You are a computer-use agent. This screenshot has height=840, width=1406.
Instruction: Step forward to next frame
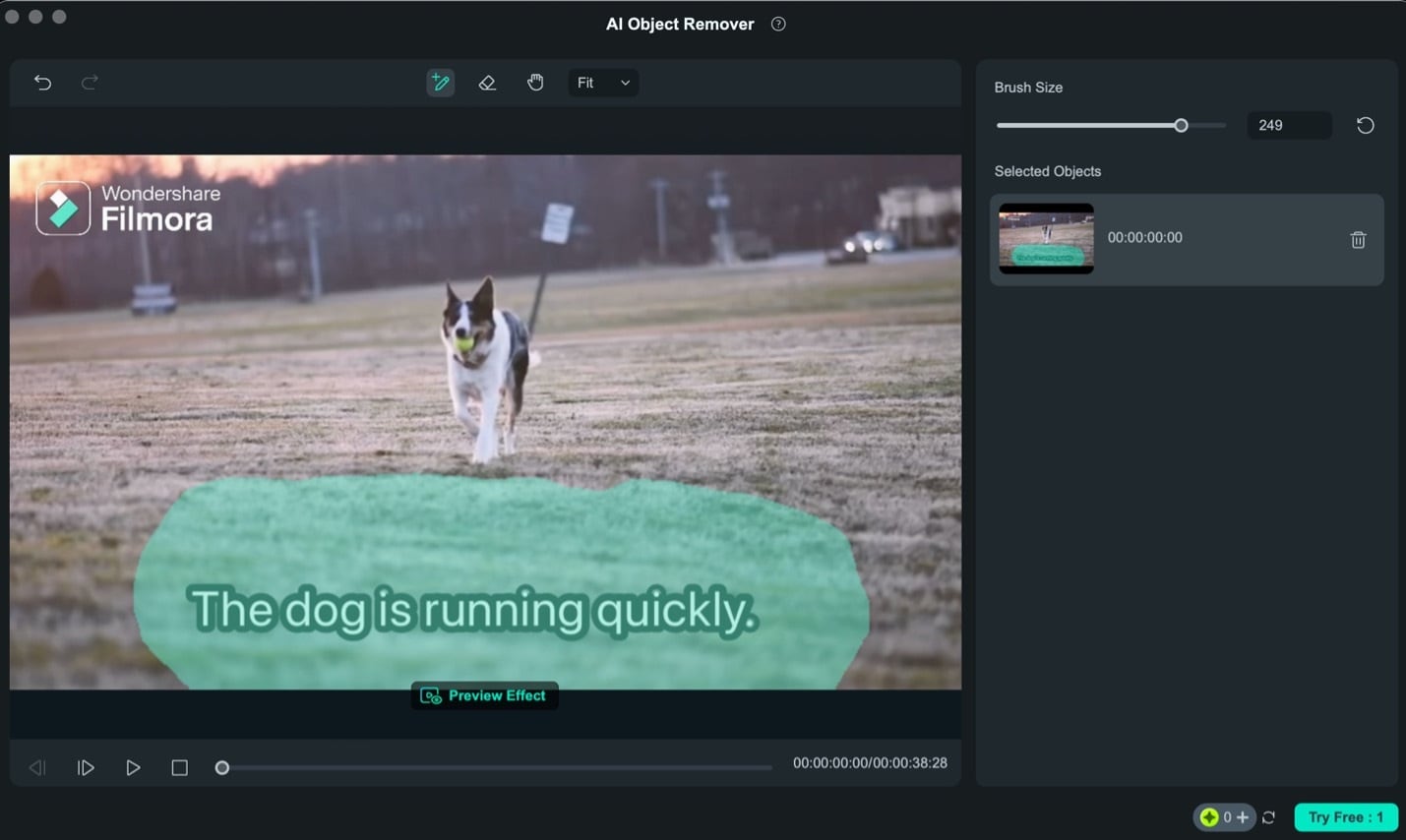coord(86,767)
